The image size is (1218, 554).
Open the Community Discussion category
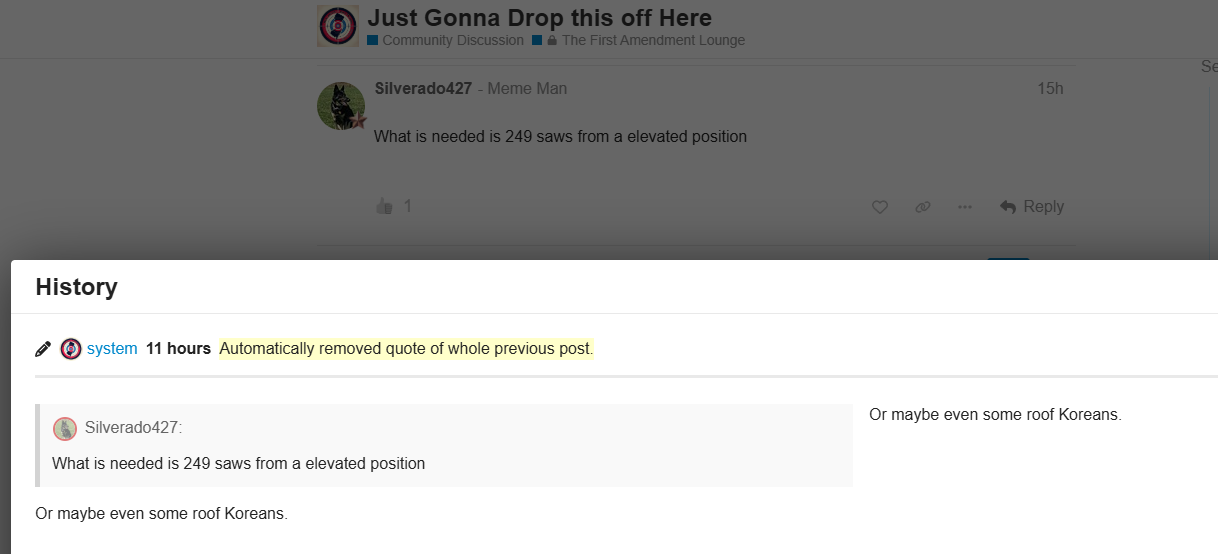coord(452,41)
